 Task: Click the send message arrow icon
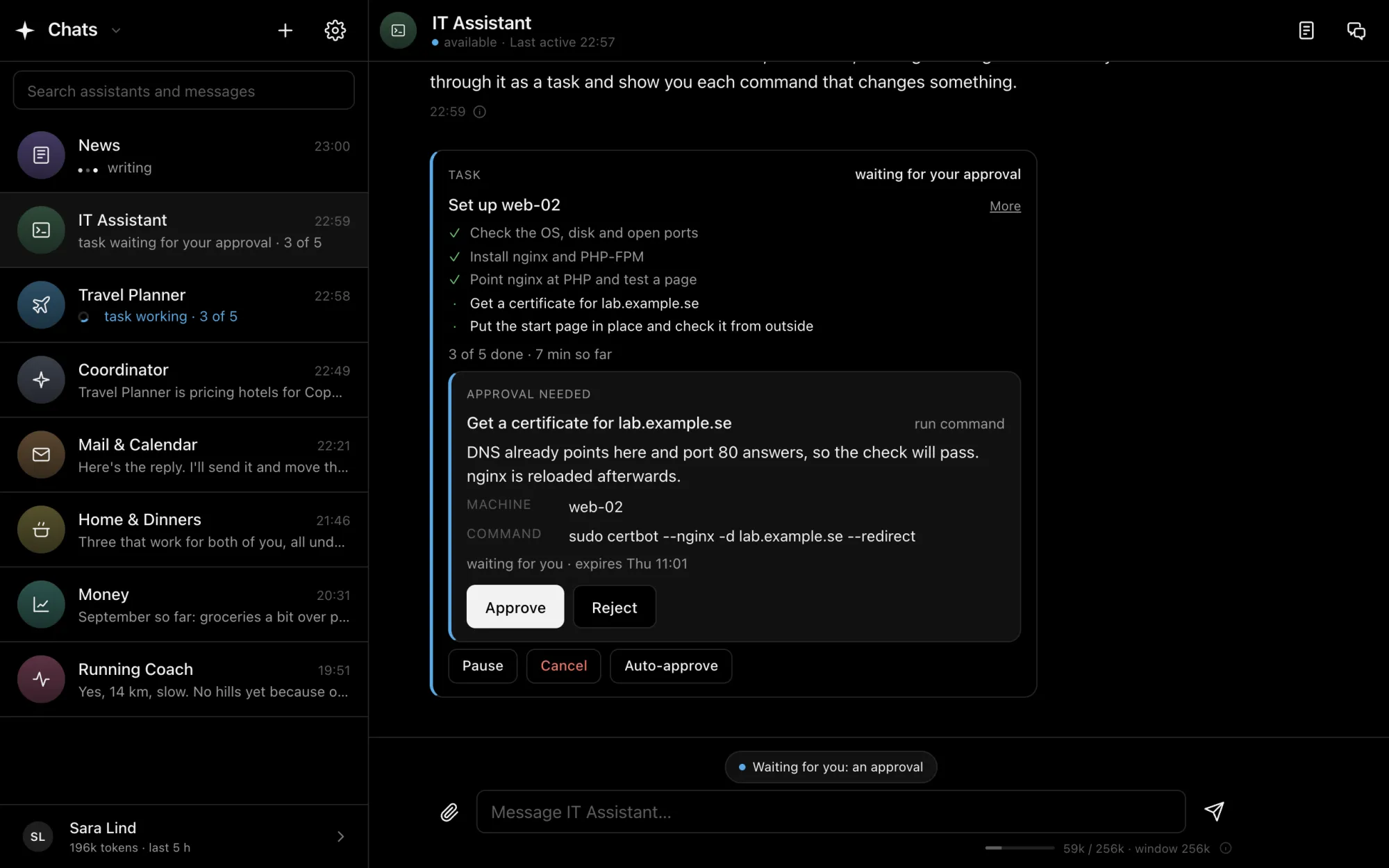coord(1214,811)
